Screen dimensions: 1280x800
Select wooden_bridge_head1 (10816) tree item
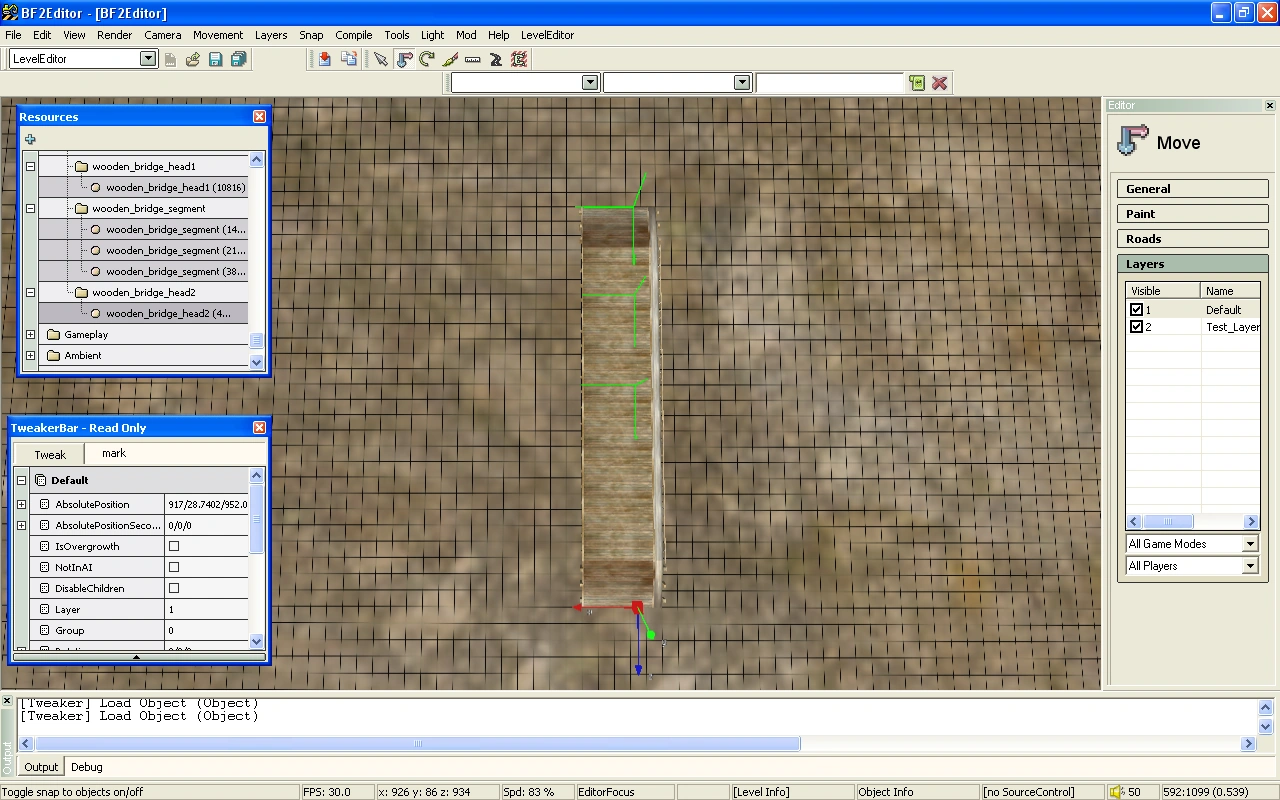coord(175,188)
